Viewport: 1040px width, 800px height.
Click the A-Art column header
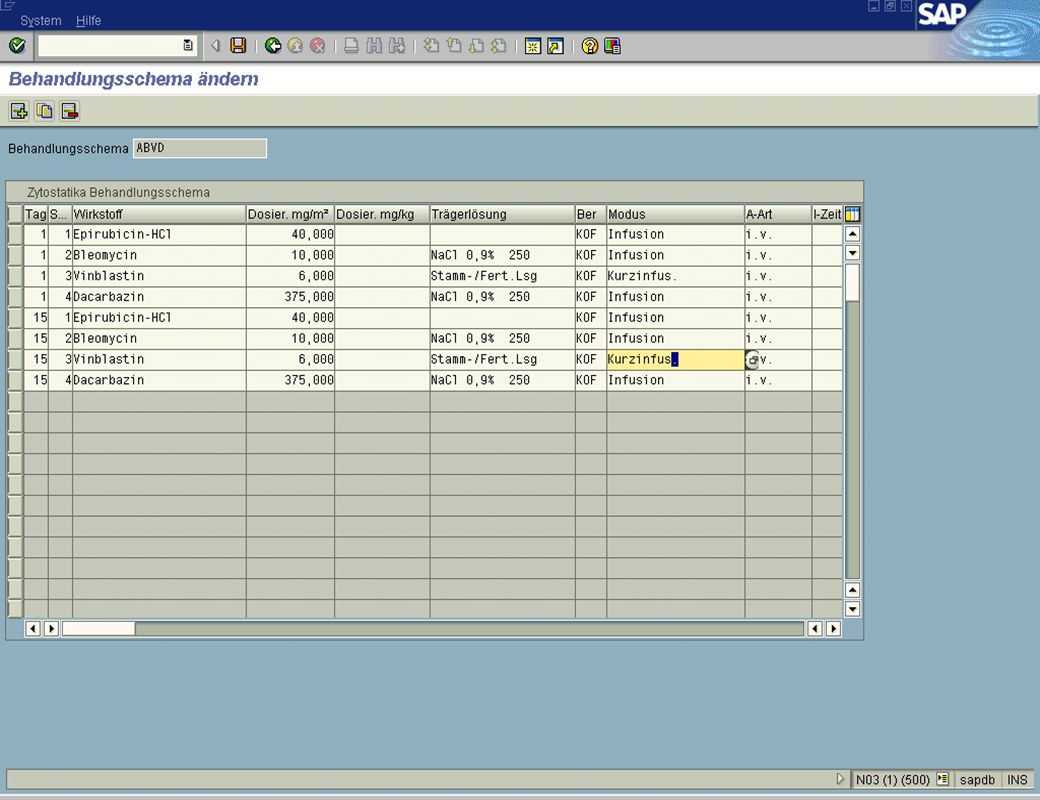click(778, 214)
